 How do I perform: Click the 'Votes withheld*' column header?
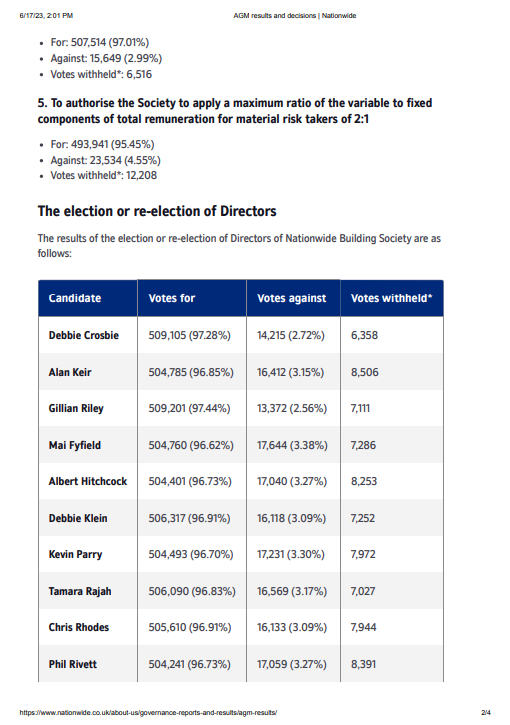point(391,298)
